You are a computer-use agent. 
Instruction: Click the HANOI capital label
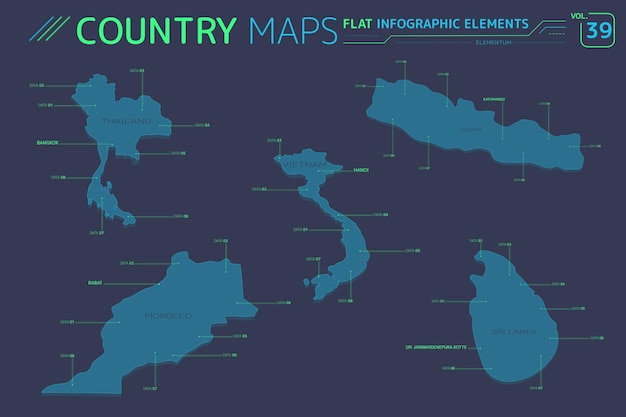pyautogui.click(x=361, y=171)
